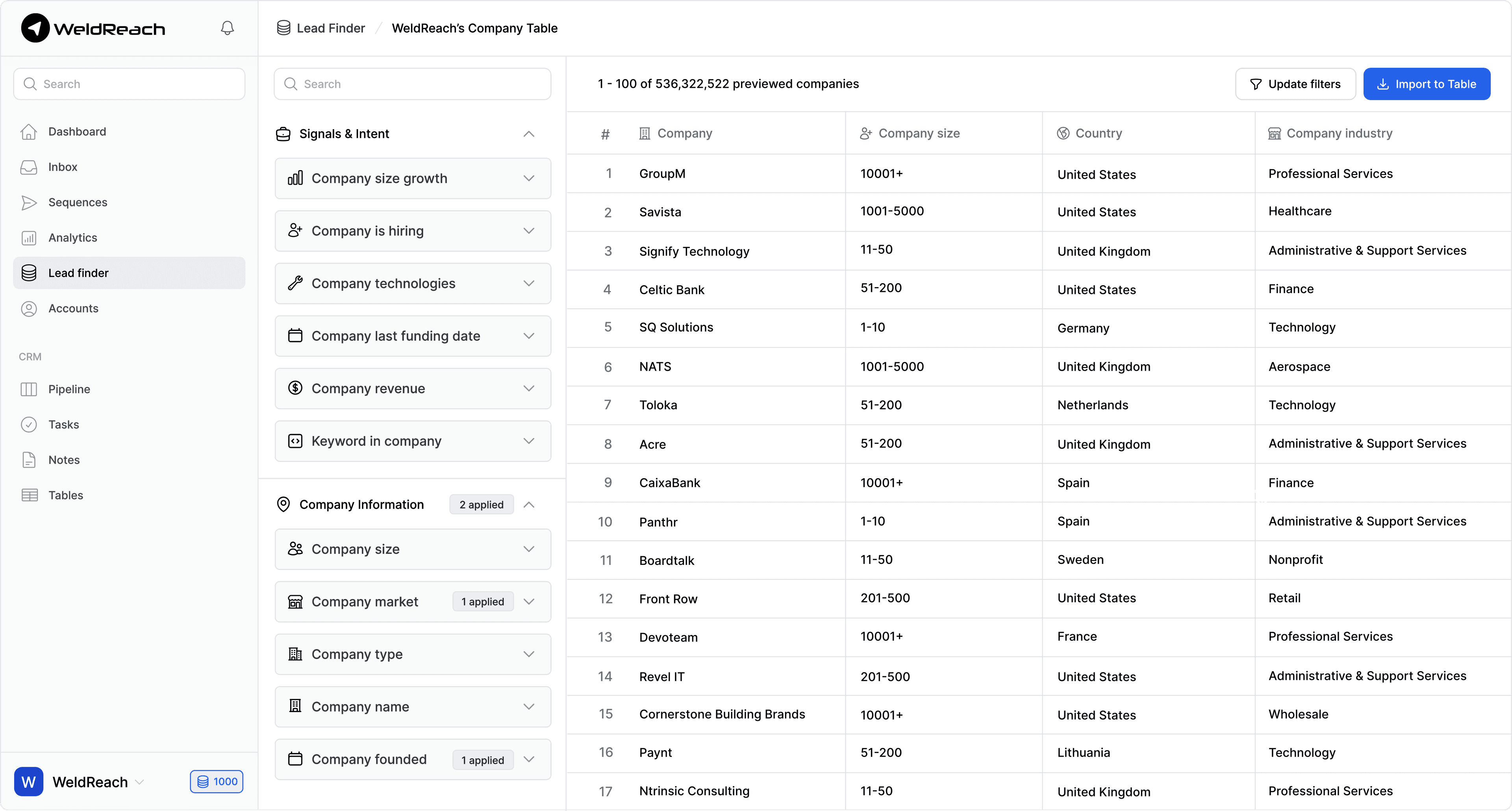Collapse the Signals & Intent section
Image resolution: width=1512 pixels, height=811 pixels.
[529, 134]
